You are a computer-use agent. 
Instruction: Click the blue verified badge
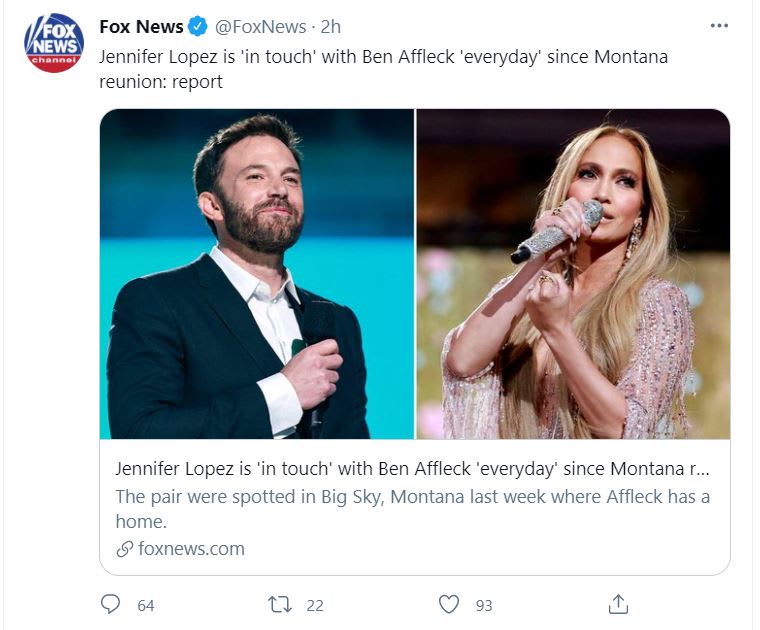pyautogui.click(x=198, y=27)
